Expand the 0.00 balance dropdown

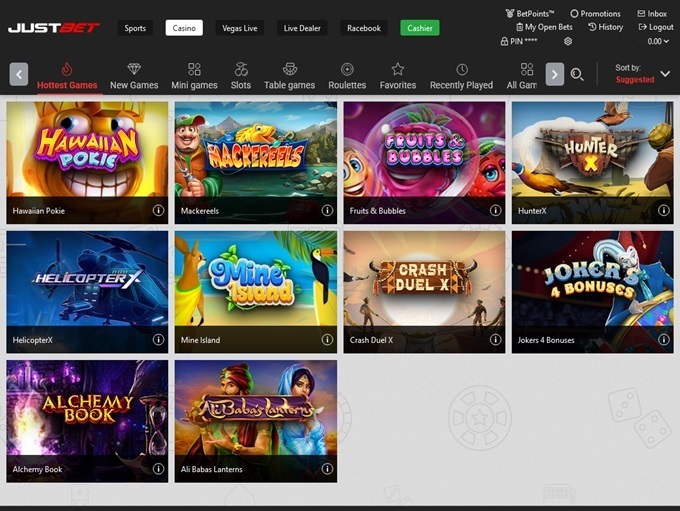[658, 42]
